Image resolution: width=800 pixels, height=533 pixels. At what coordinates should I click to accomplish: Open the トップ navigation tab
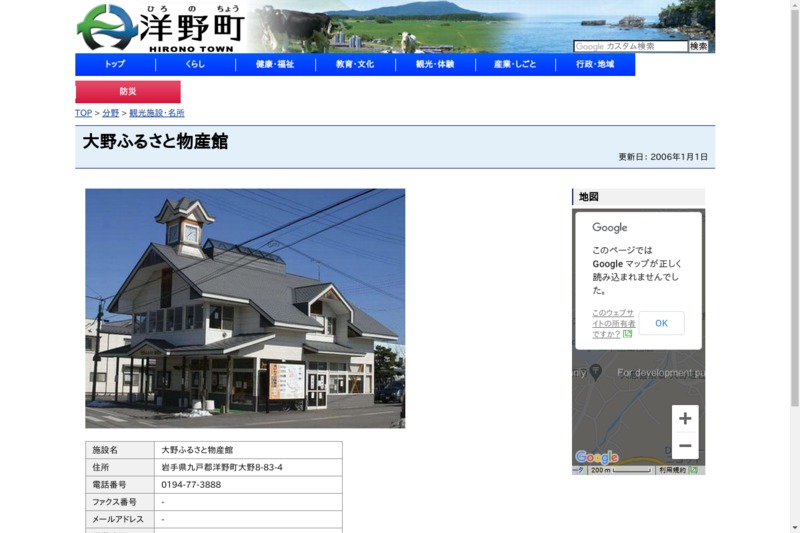[115, 64]
